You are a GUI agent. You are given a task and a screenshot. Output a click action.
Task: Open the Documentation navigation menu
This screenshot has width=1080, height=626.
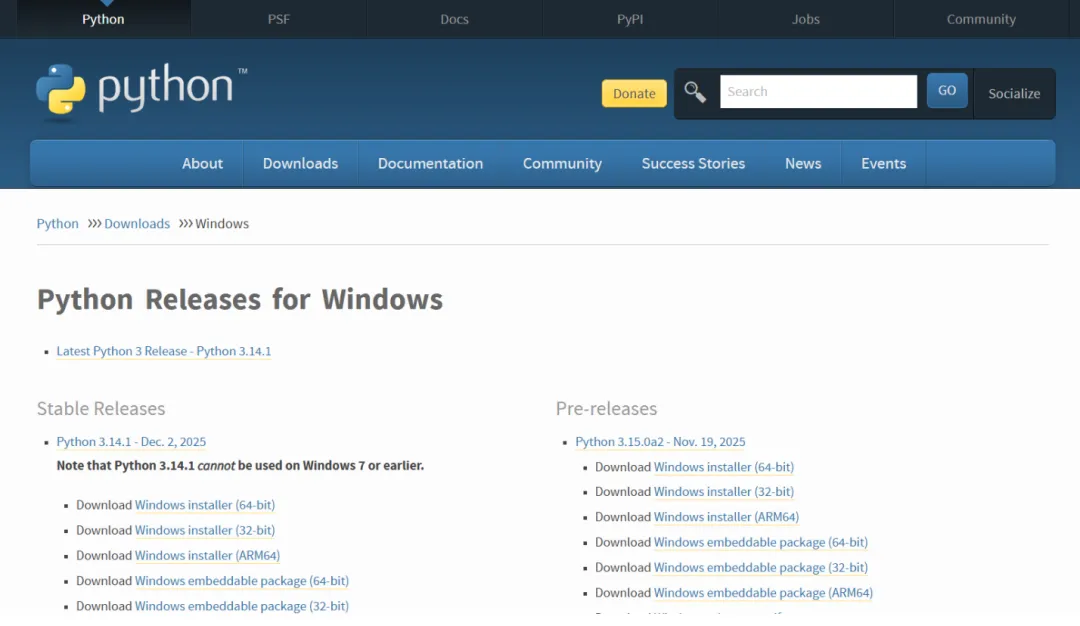[430, 163]
